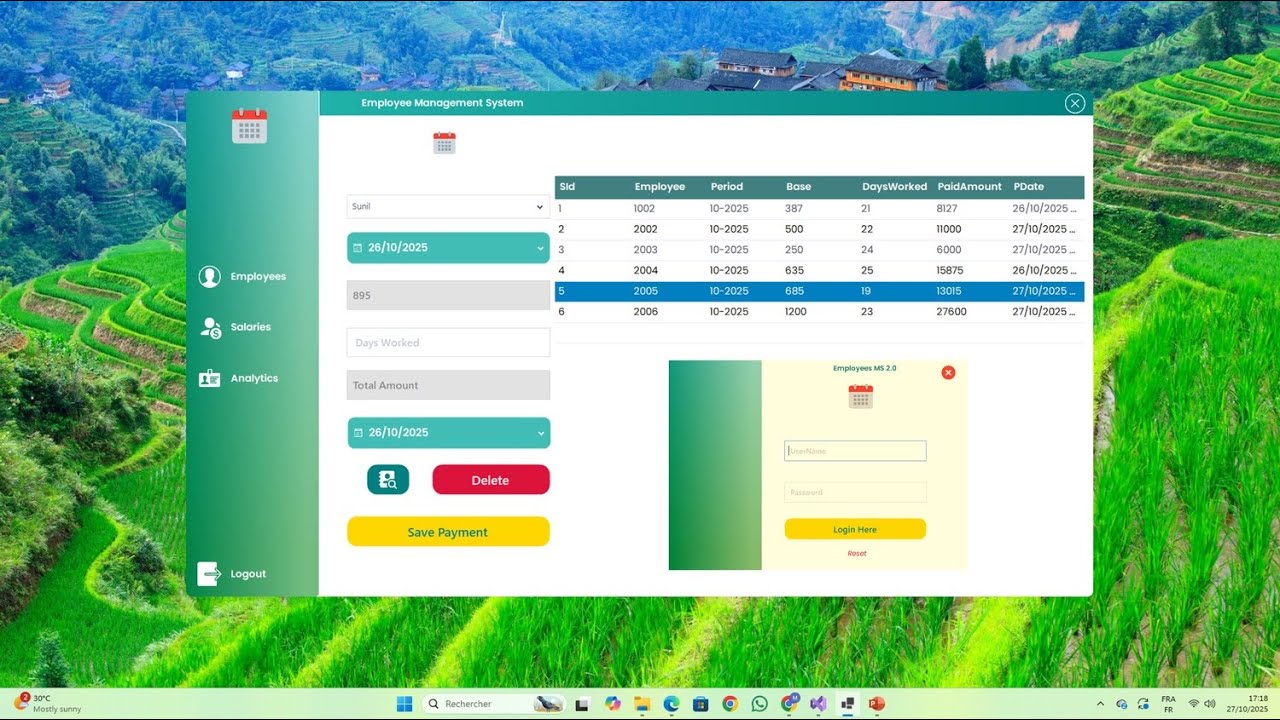Open Microsoft Edge from the taskbar
1280x720 pixels.
tap(671, 704)
